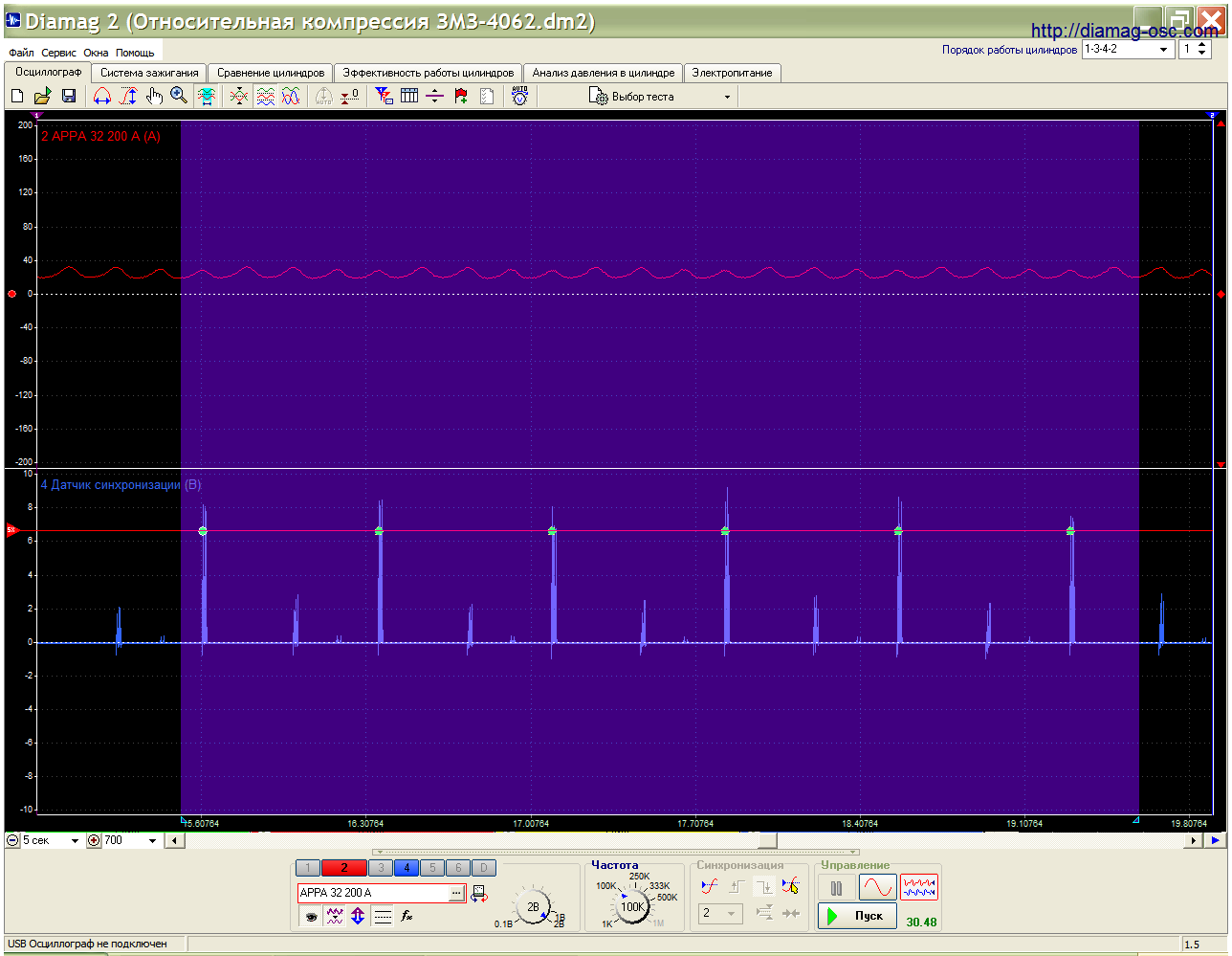The image size is (1232, 956).
Task: Adjust the 100K frequency knob
Action: pyautogui.click(x=632, y=906)
